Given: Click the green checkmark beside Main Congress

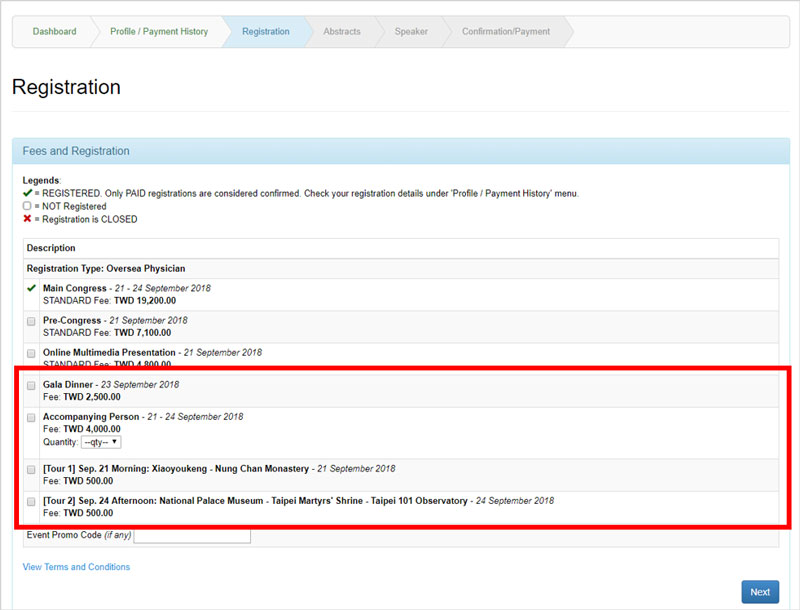Looking at the screenshot, I should [x=31, y=289].
